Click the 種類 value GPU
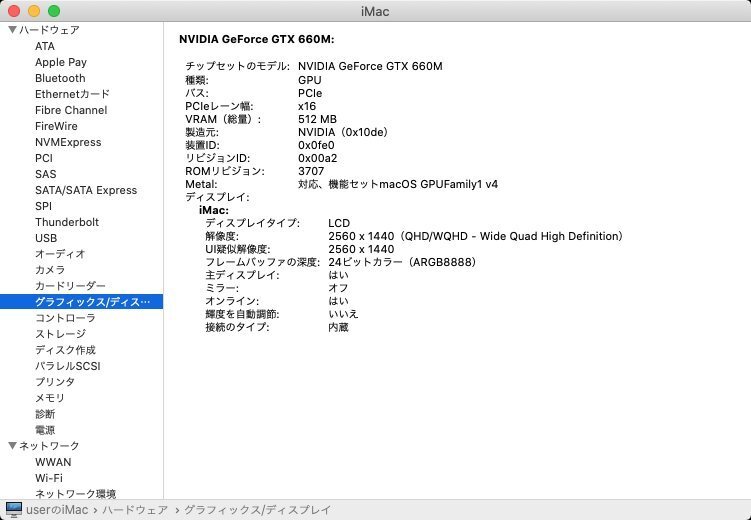This screenshot has height=520, width=751. pyautogui.click(x=309, y=80)
